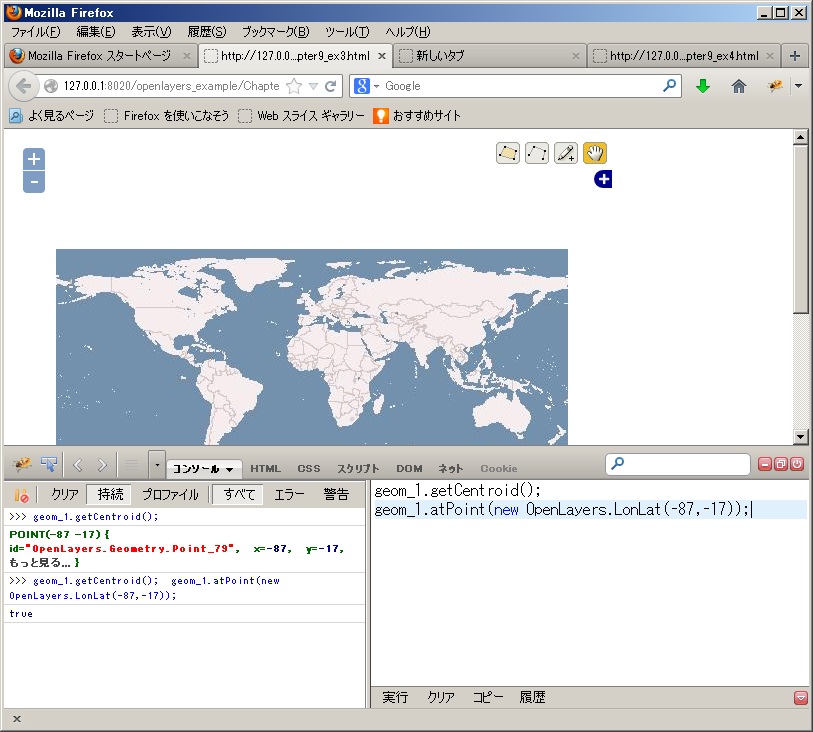Zoom out with the map minus button
This screenshot has height=732, width=813.
click(x=34, y=182)
